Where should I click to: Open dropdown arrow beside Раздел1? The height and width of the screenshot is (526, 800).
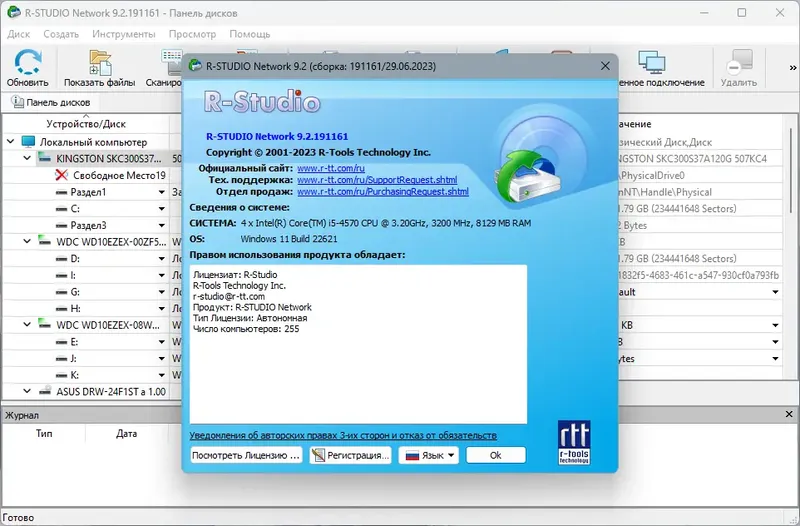(161, 192)
